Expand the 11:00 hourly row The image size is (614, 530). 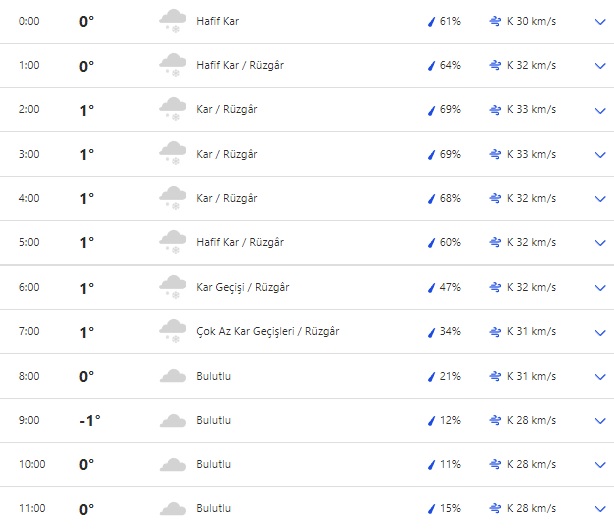(x=600, y=509)
